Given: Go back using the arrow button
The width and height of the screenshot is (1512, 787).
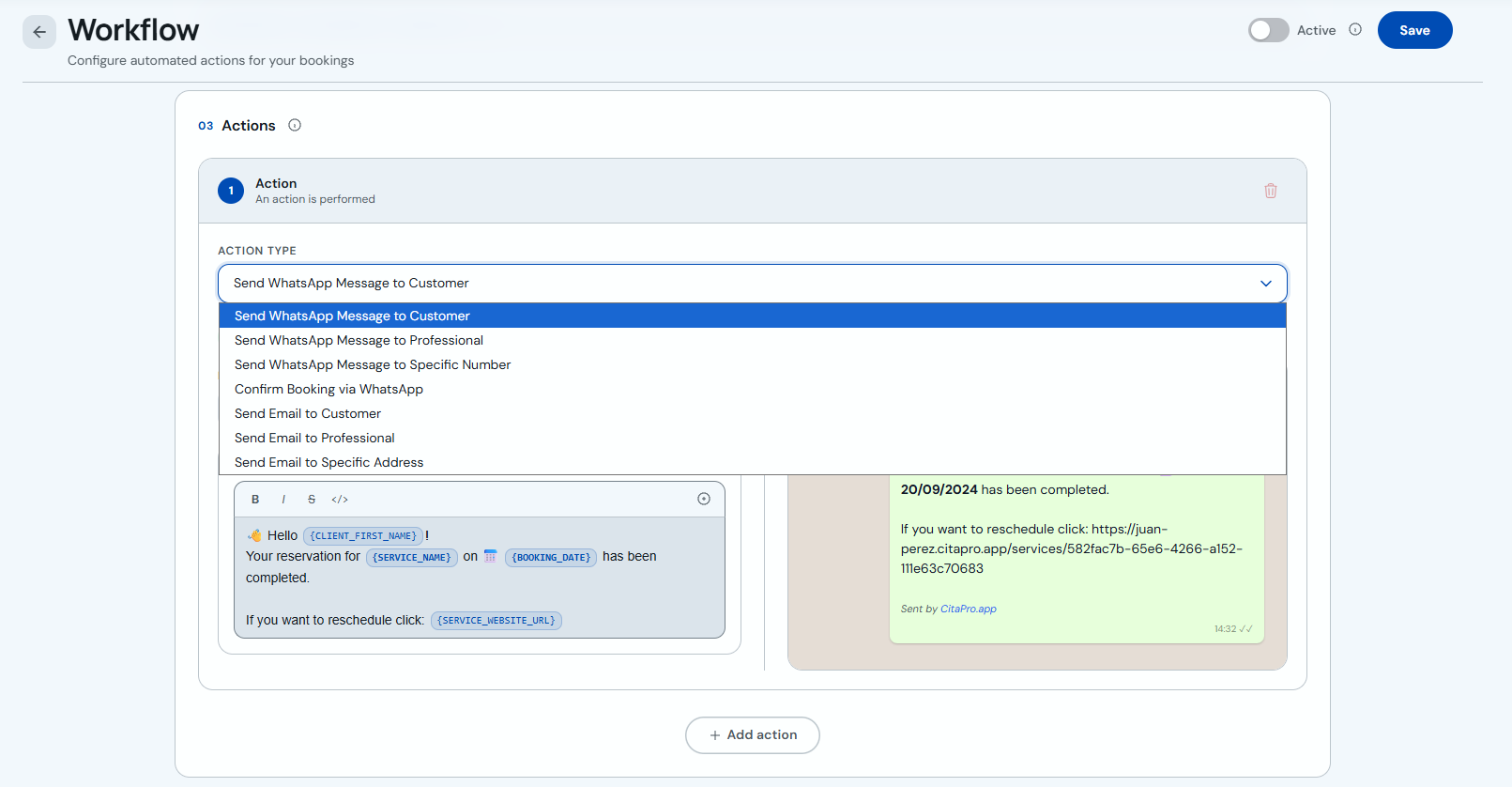Looking at the screenshot, I should pos(39,32).
